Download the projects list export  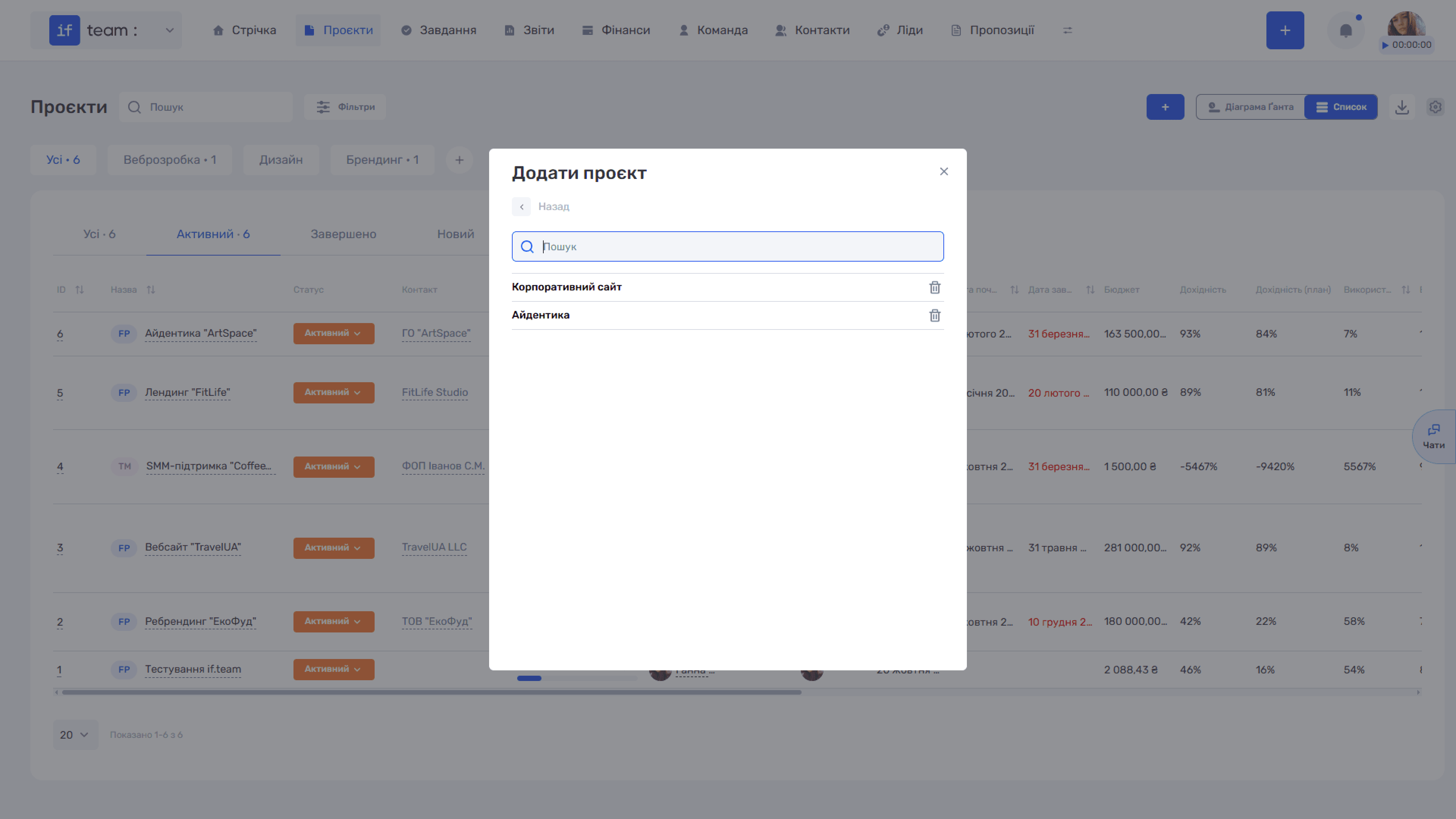(1402, 107)
